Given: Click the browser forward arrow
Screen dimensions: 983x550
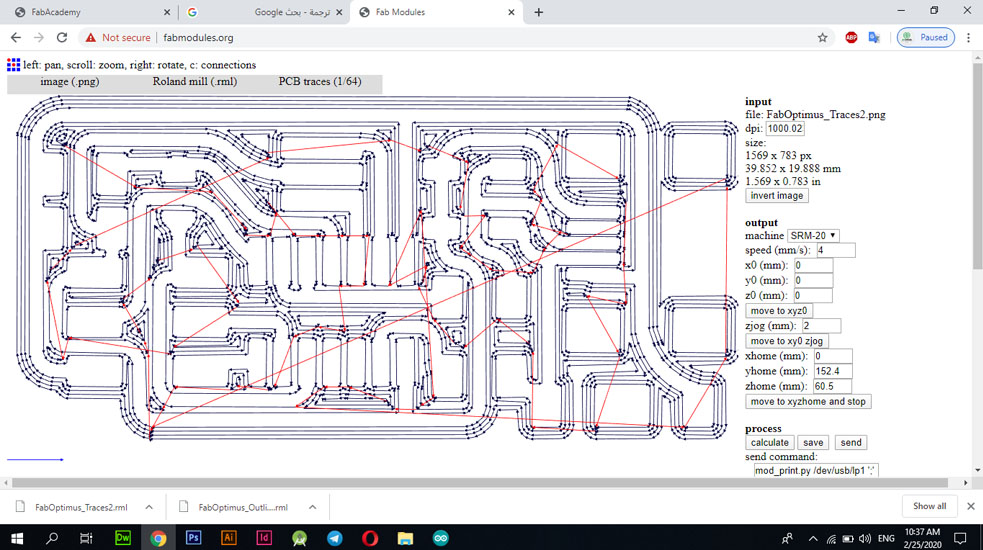Looking at the screenshot, I should click(39, 38).
